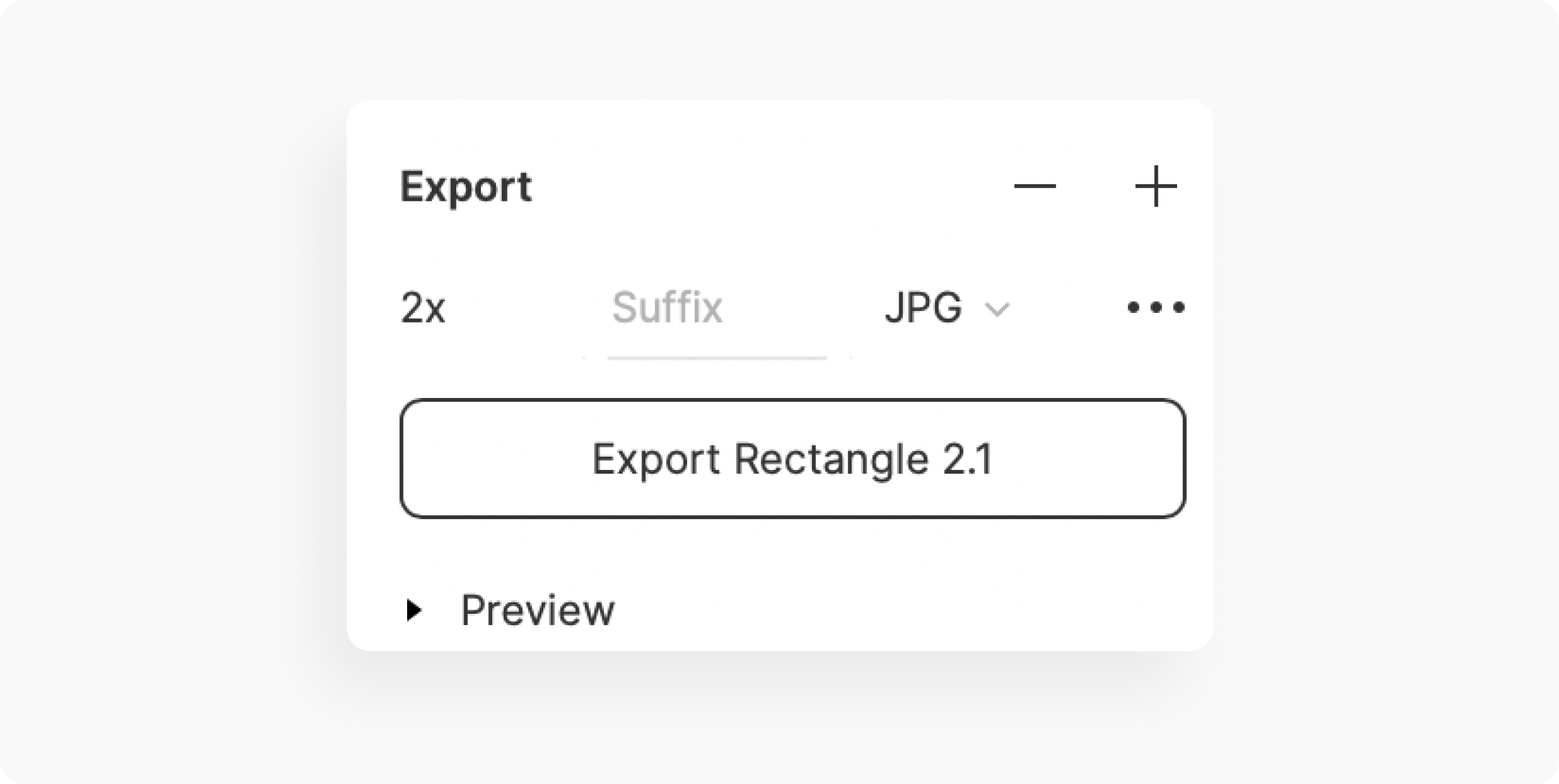Click Suffix placeholder to add a filename suffix
The width and height of the screenshot is (1559, 784).
click(x=667, y=307)
